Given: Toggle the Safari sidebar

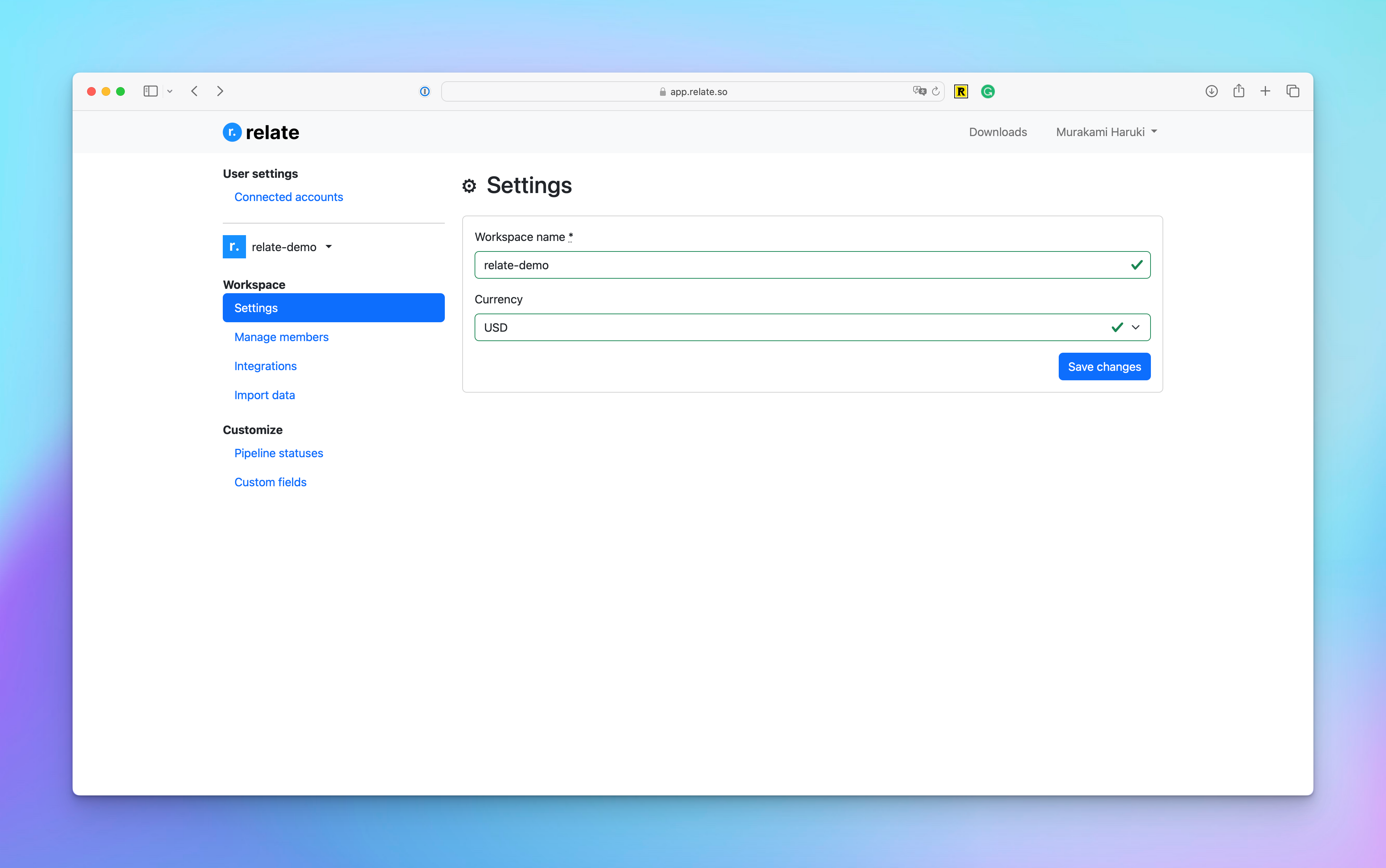Looking at the screenshot, I should (150, 91).
